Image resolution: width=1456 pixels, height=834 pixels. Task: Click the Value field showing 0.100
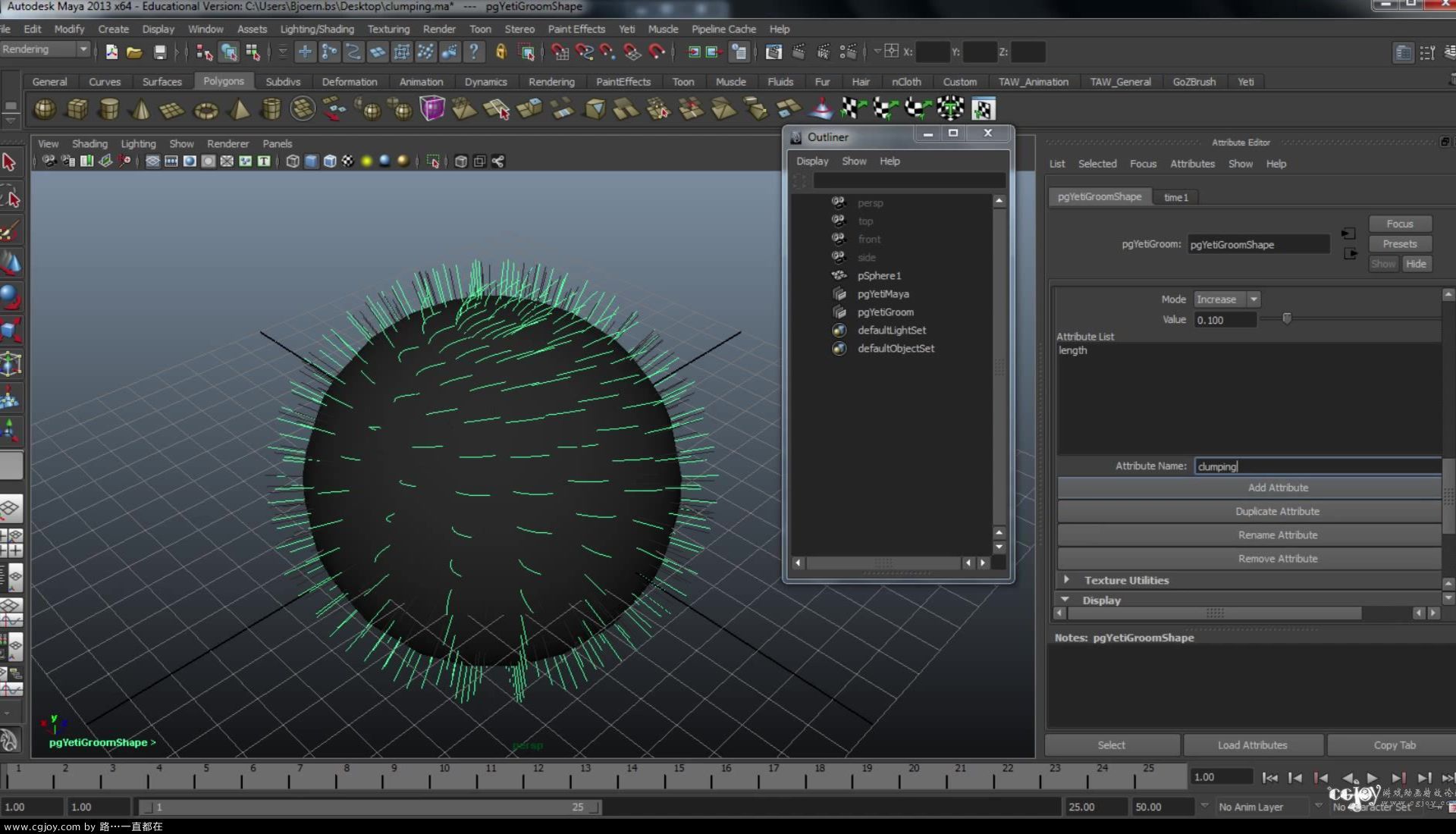(1225, 320)
